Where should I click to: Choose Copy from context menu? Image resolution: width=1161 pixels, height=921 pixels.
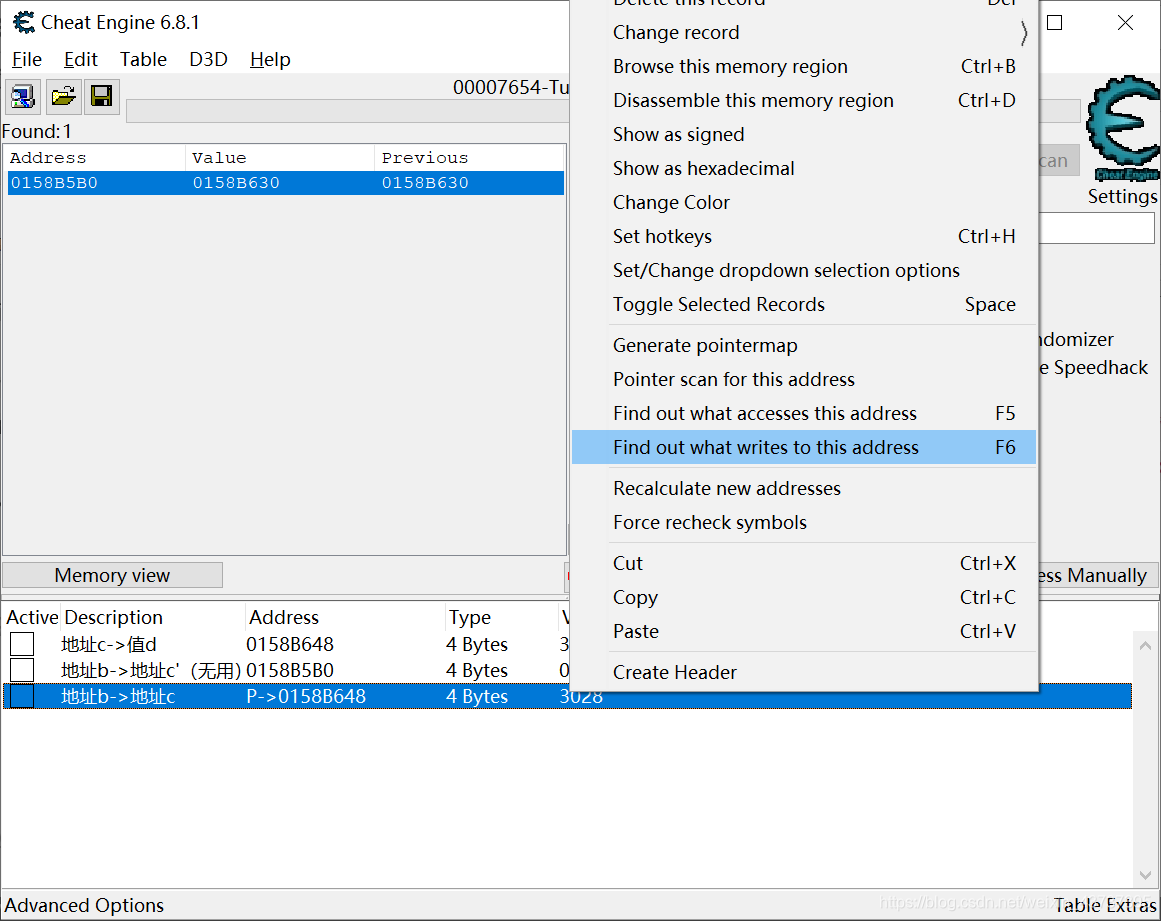click(803, 597)
